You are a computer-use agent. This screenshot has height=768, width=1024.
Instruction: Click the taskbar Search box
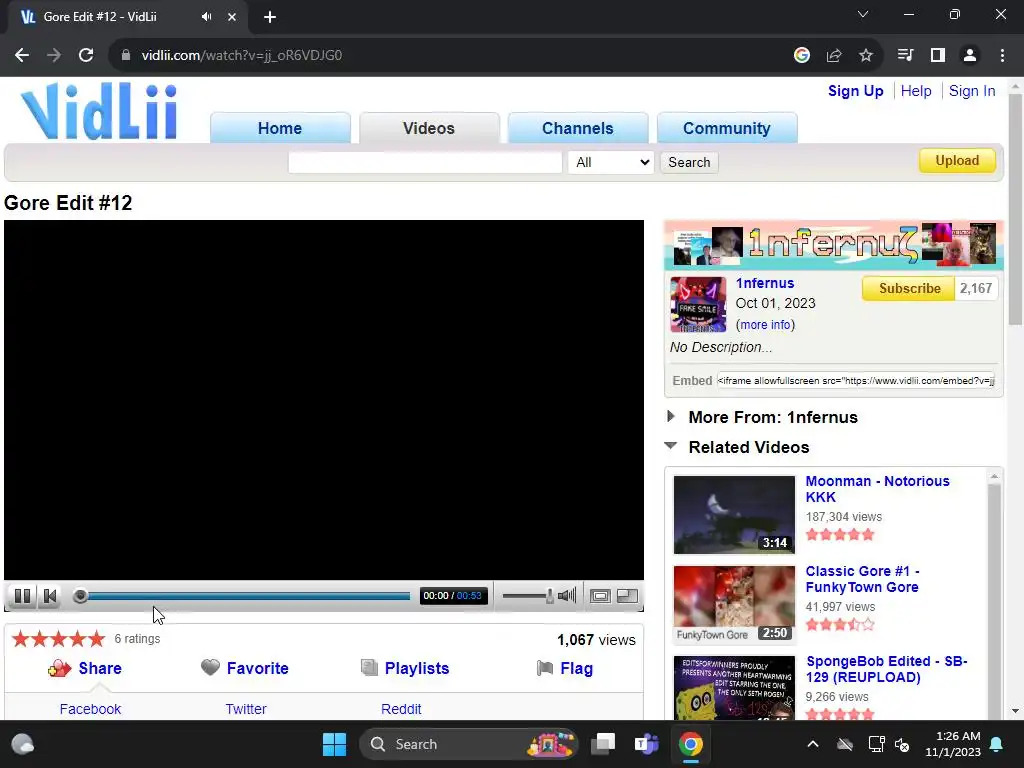[x=468, y=744]
